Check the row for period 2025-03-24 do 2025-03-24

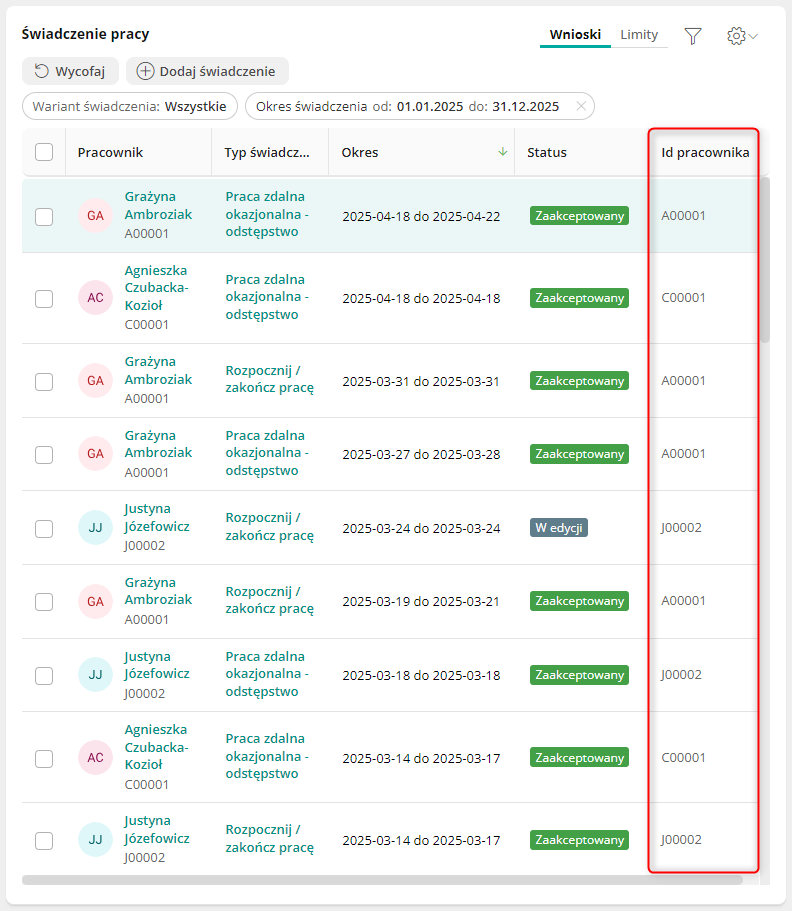(44, 529)
